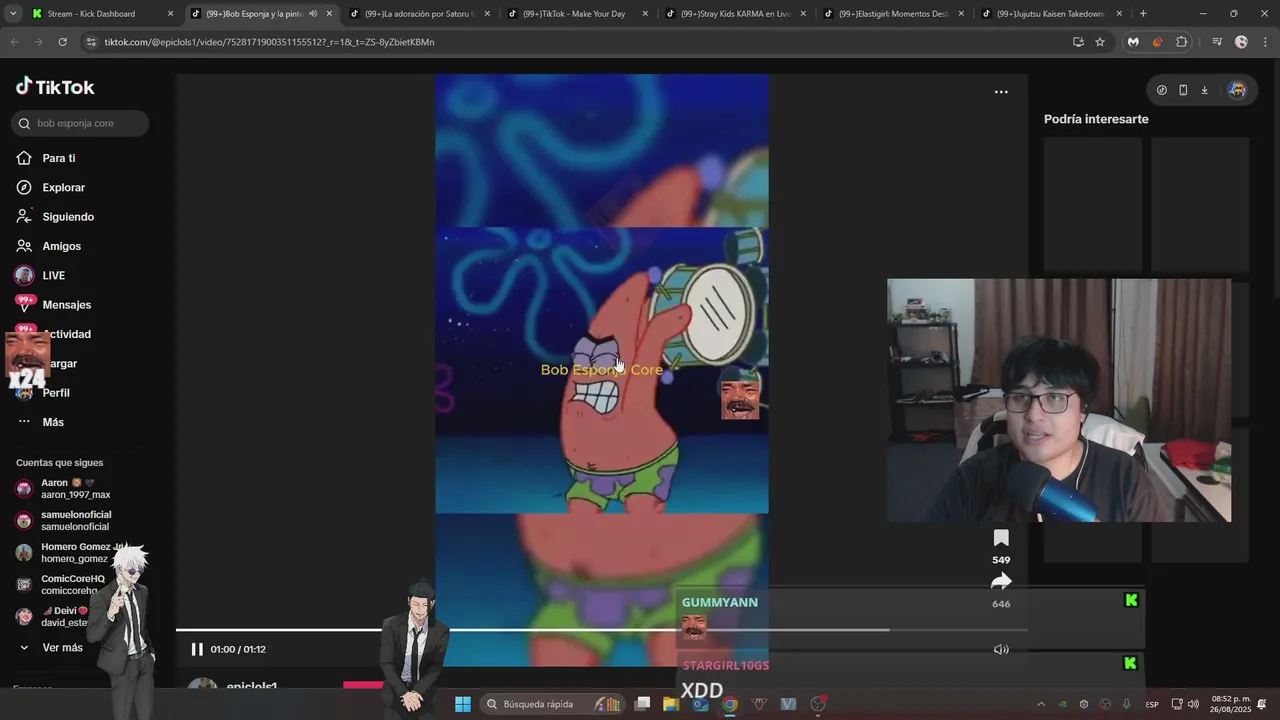Open Chrome from the taskbar
The image size is (1280, 720).
pos(730,704)
